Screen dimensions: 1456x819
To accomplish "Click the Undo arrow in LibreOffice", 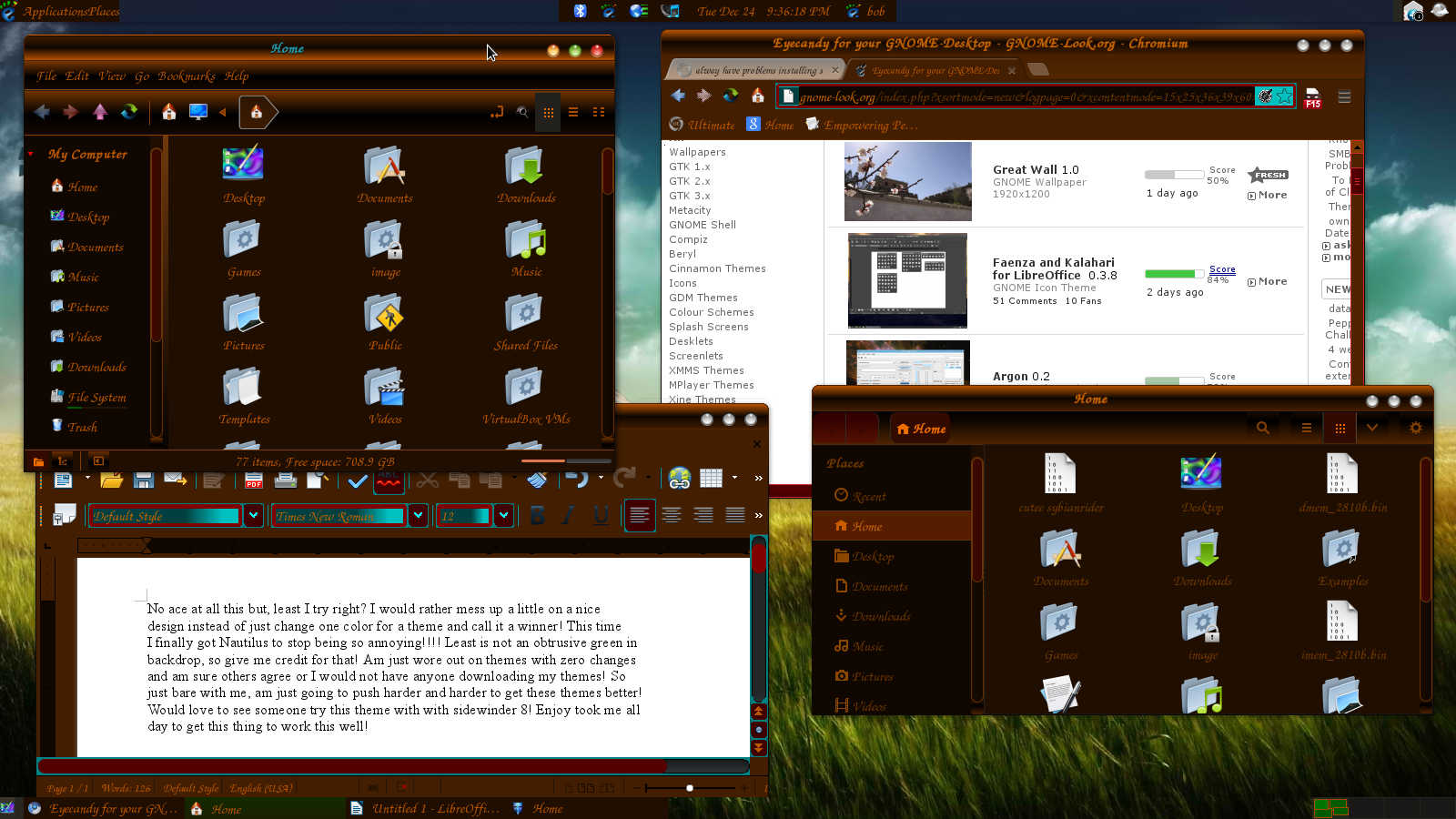I will click(x=576, y=477).
